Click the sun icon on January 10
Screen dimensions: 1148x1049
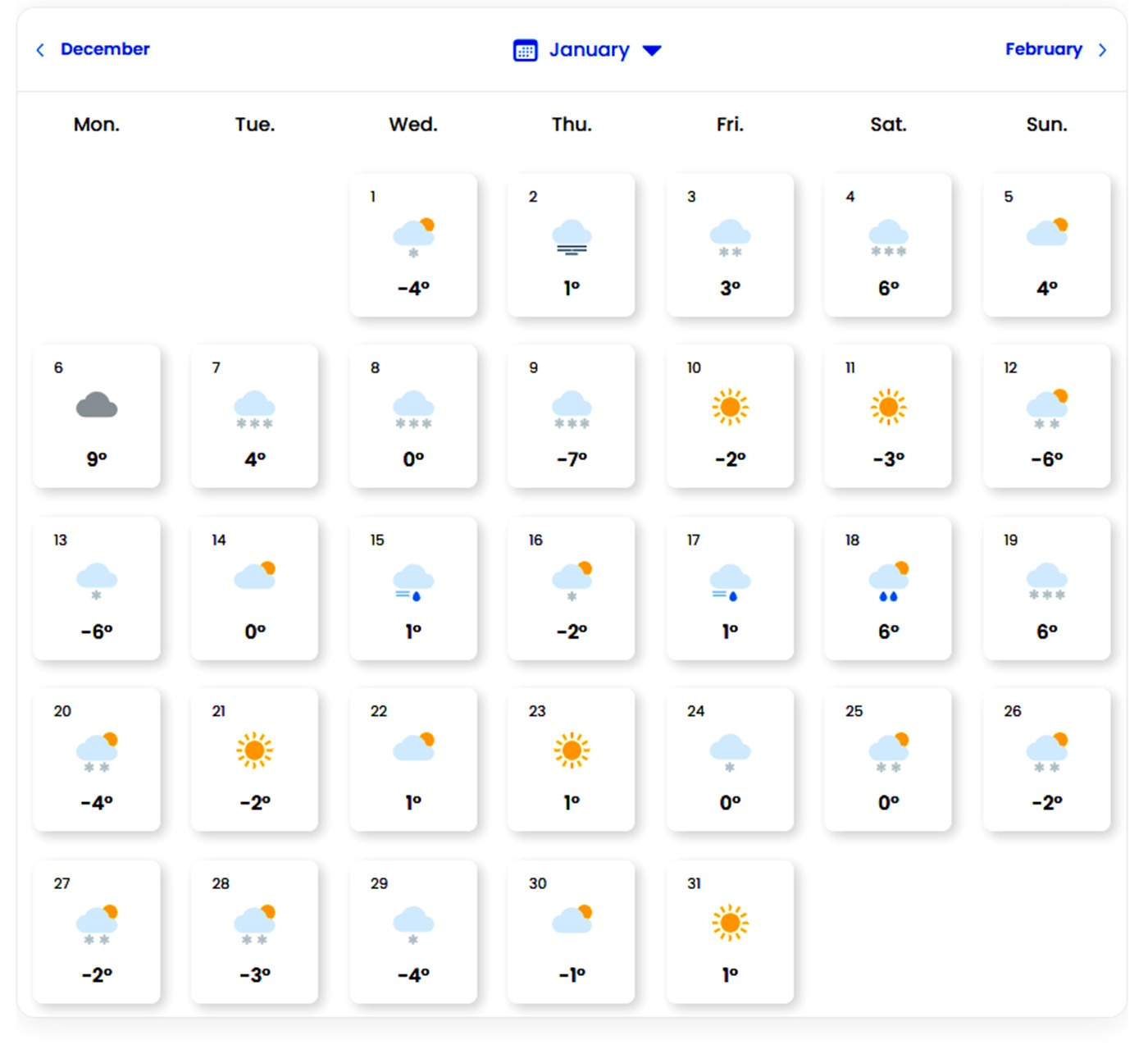pos(730,407)
